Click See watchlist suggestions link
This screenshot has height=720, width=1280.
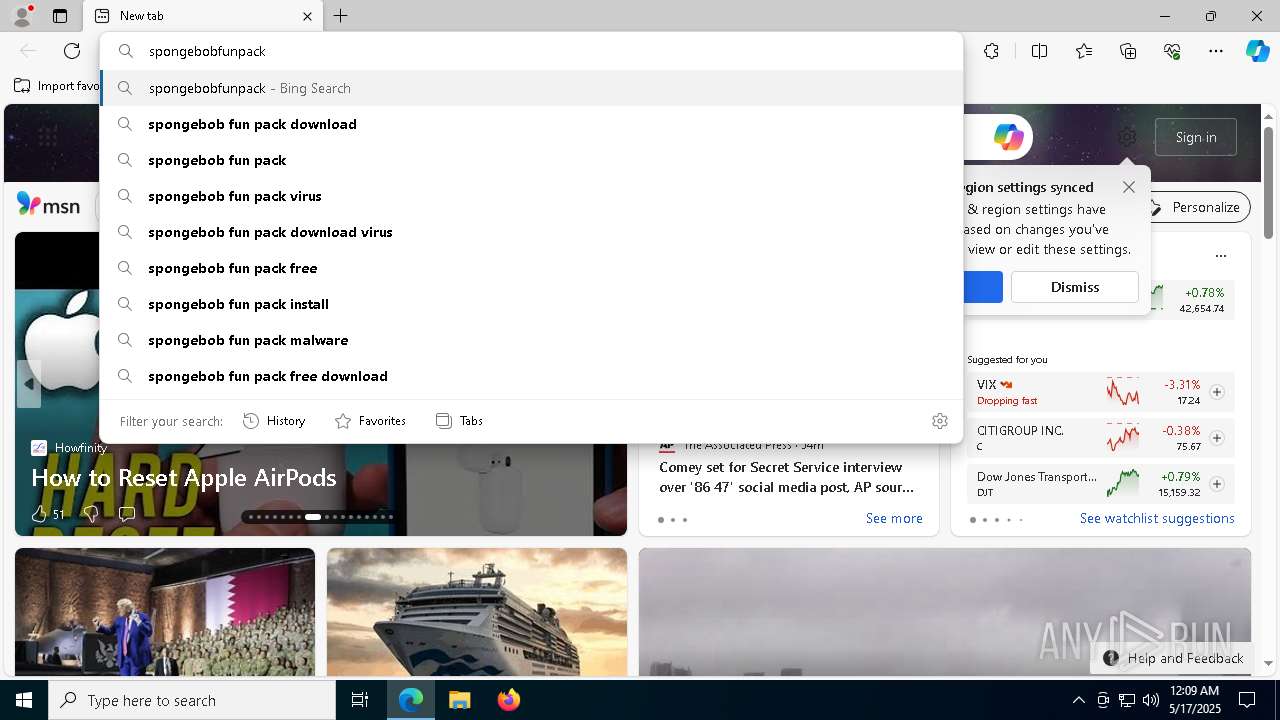1157,518
